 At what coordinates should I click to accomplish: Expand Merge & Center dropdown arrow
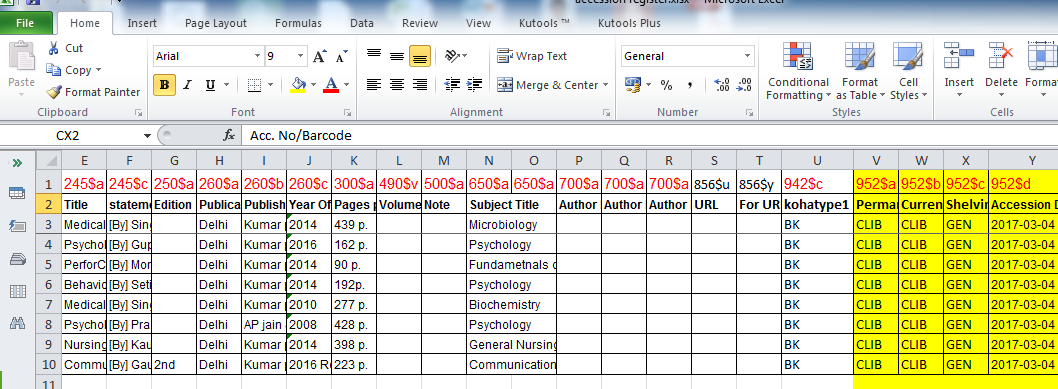pos(605,85)
